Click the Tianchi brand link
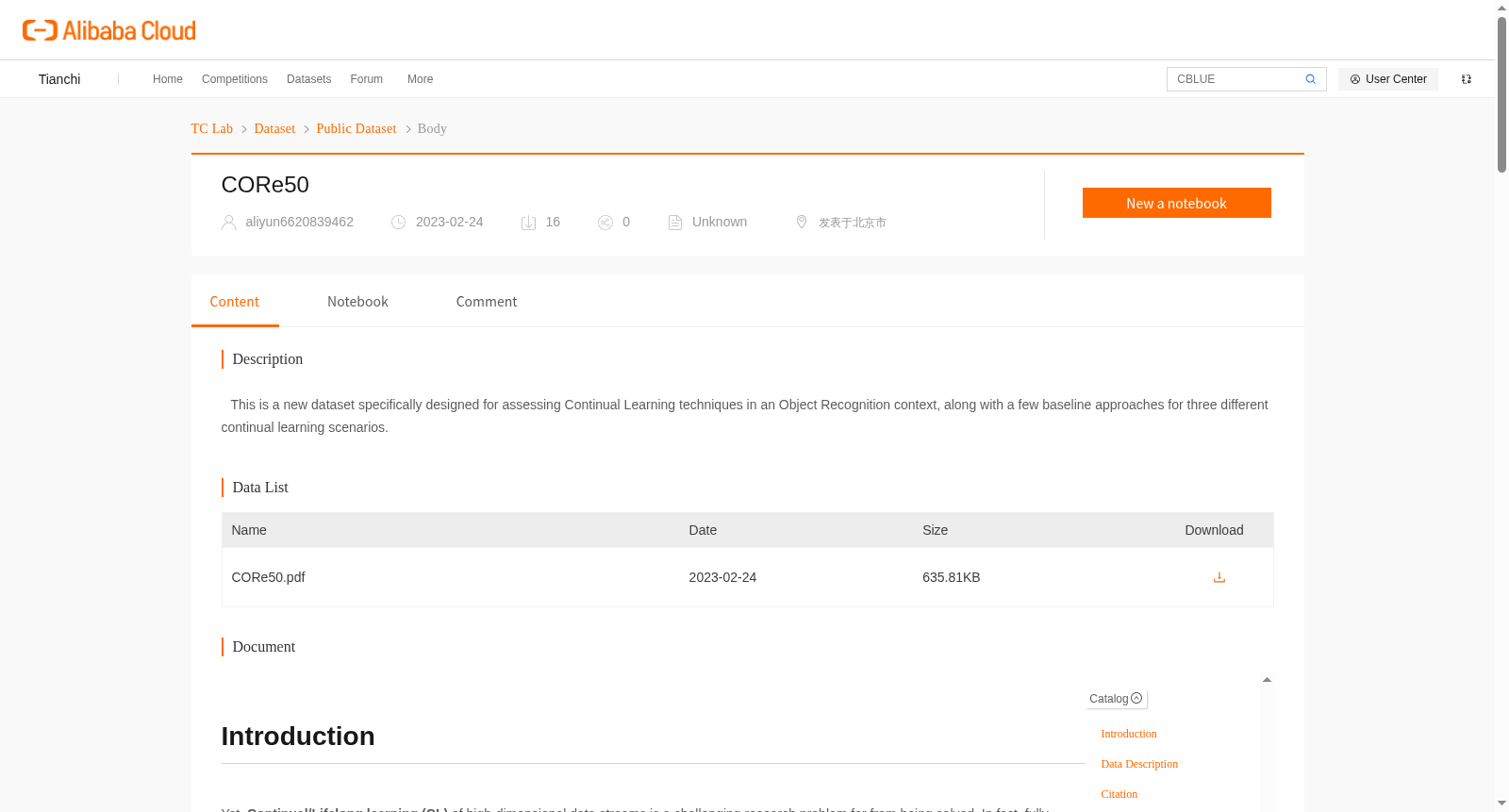 click(59, 79)
